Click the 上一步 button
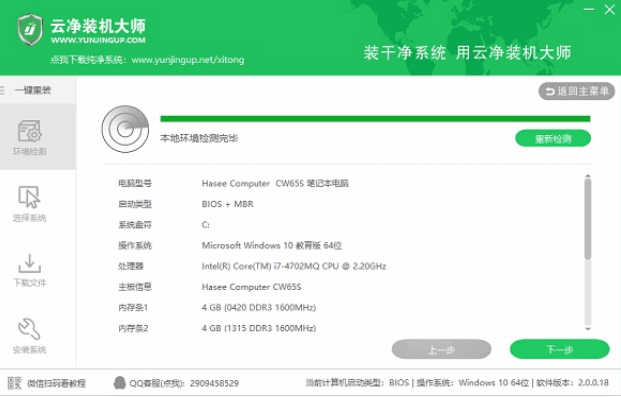The width and height of the screenshot is (621, 397). click(442, 349)
